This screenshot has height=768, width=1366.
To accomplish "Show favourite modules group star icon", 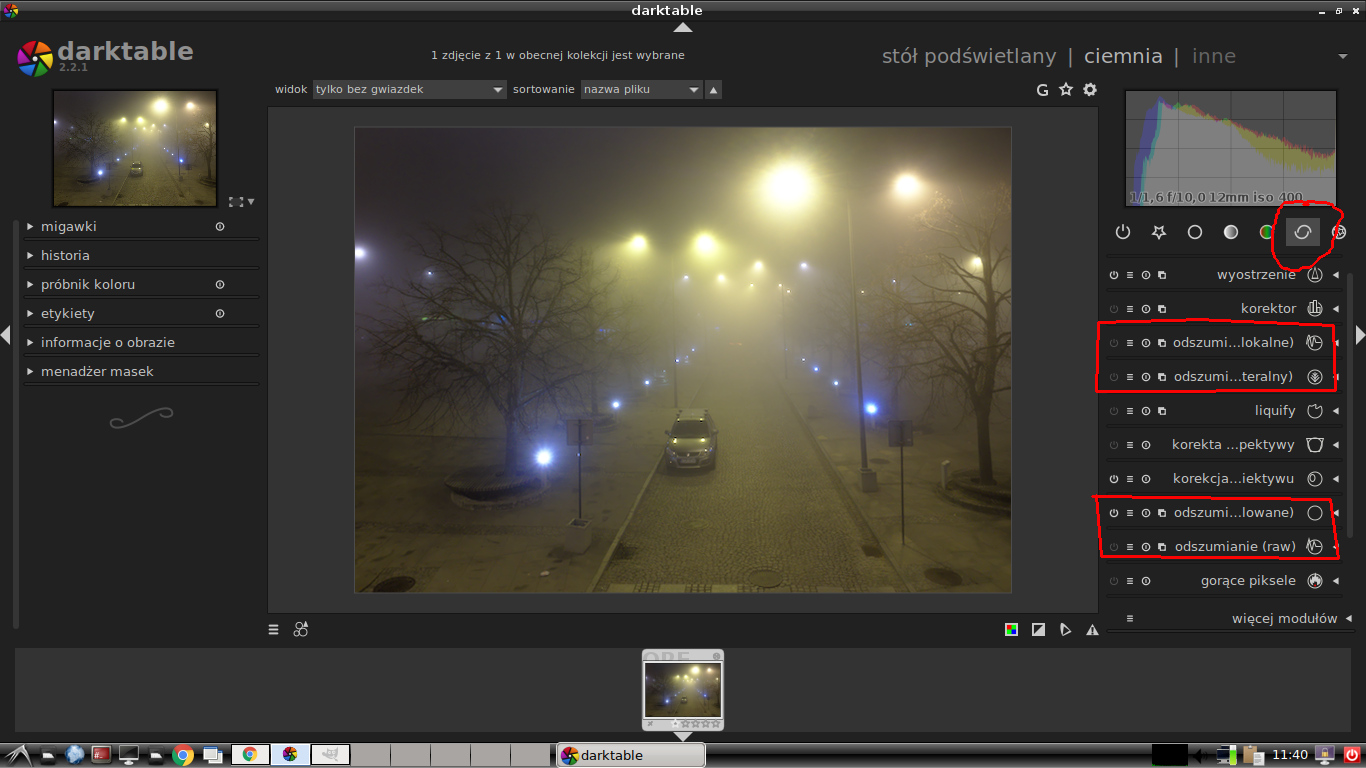I will click(x=1159, y=232).
